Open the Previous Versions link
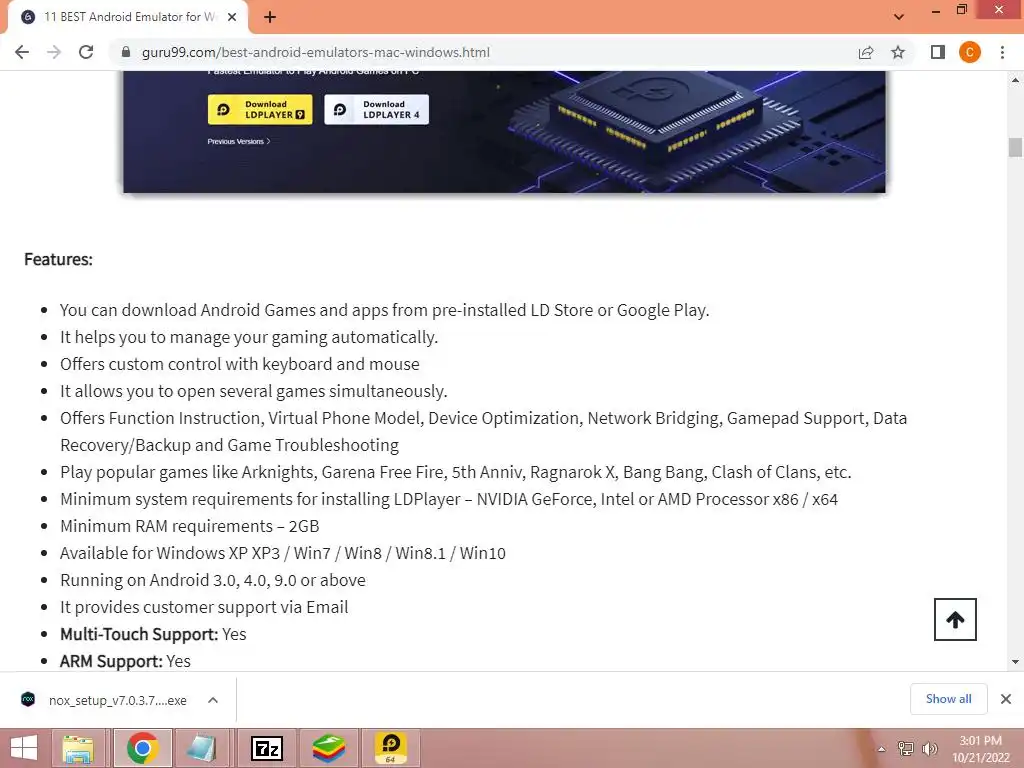1024x768 pixels. (238, 141)
